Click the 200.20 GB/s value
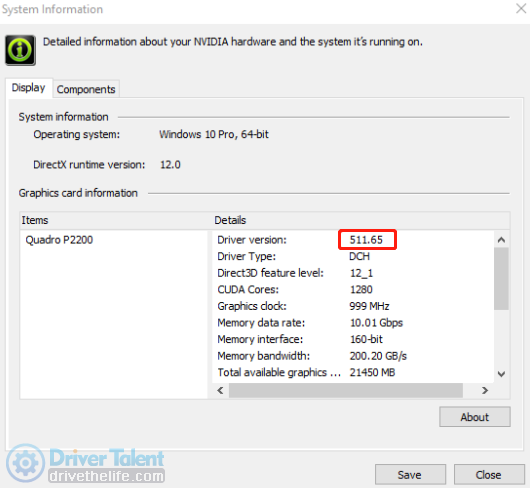The width and height of the screenshot is (530, 488). 378,356
